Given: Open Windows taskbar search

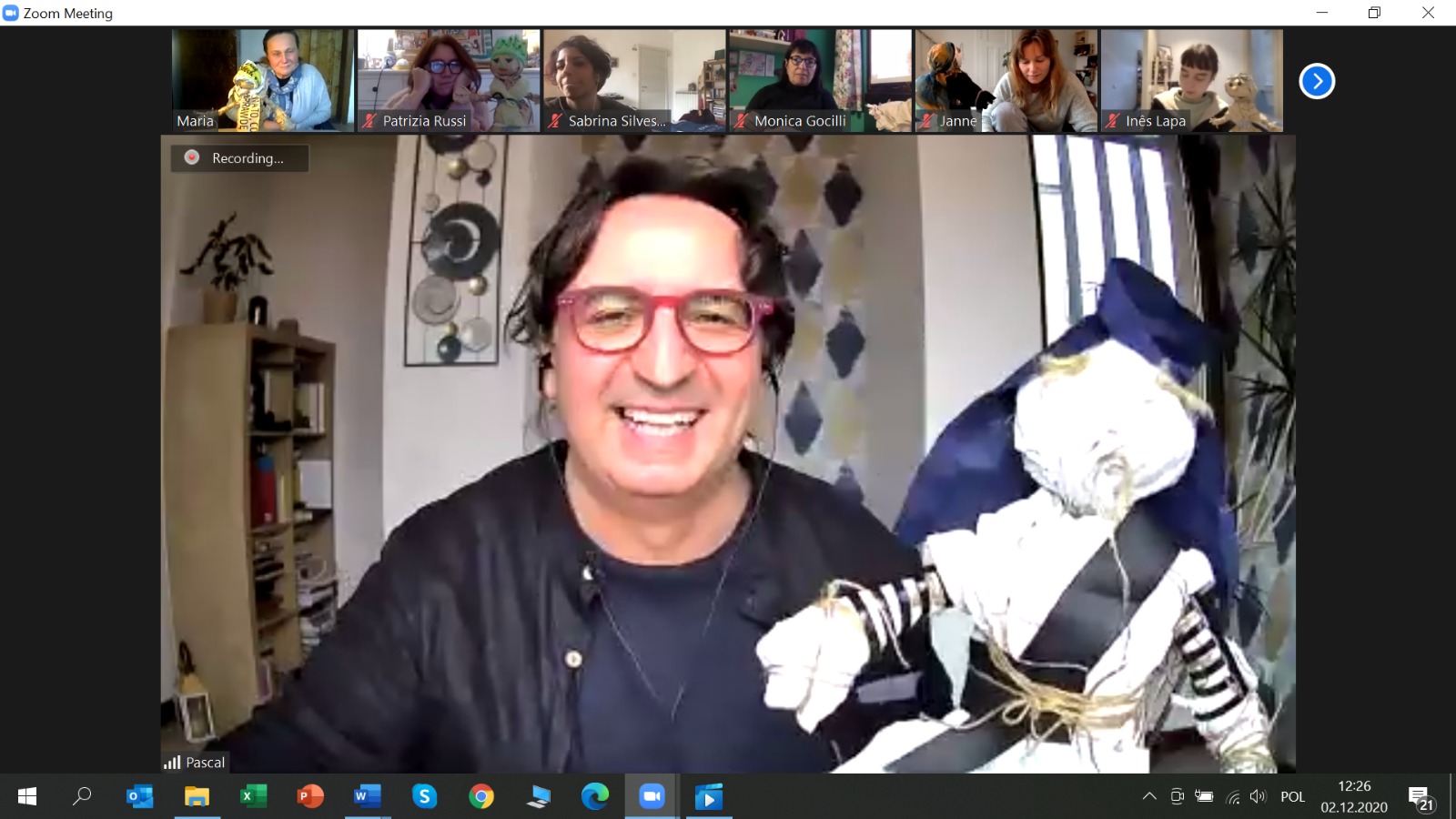Looking at the screenshot, I should tap(82, 797).
